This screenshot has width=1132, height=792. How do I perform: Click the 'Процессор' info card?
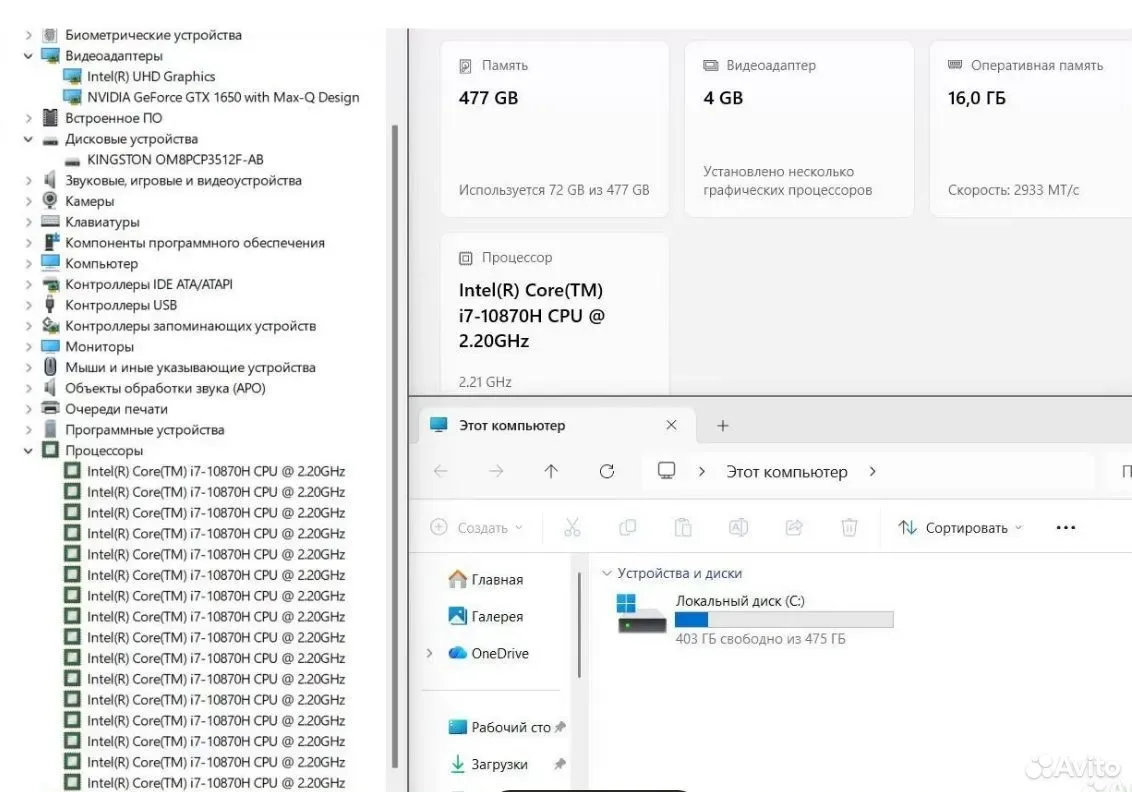(x=554, y=313)
